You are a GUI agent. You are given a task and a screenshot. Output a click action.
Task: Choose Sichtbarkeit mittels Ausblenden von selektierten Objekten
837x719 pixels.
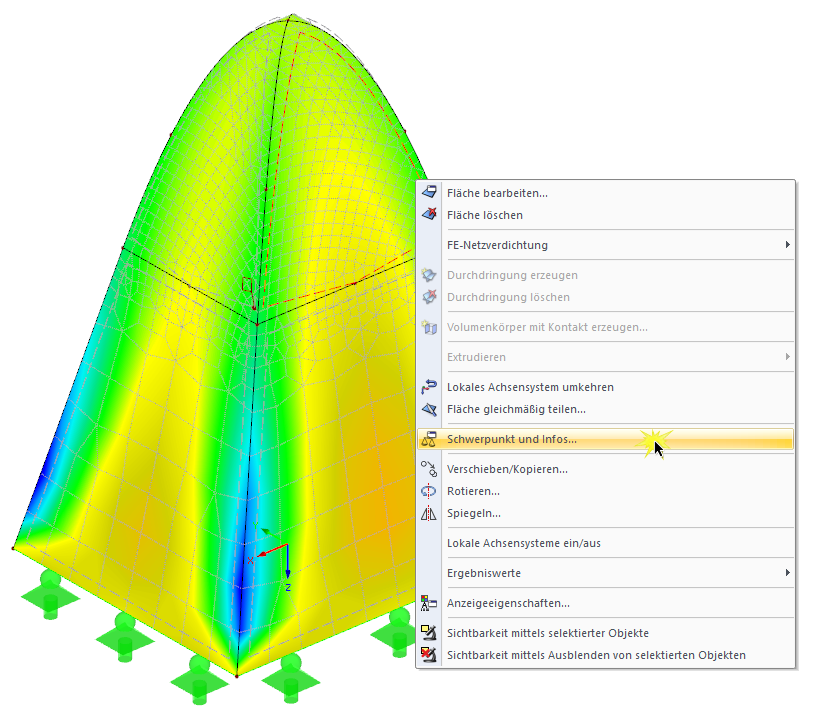pyautogui.click(x=605, y=655)
